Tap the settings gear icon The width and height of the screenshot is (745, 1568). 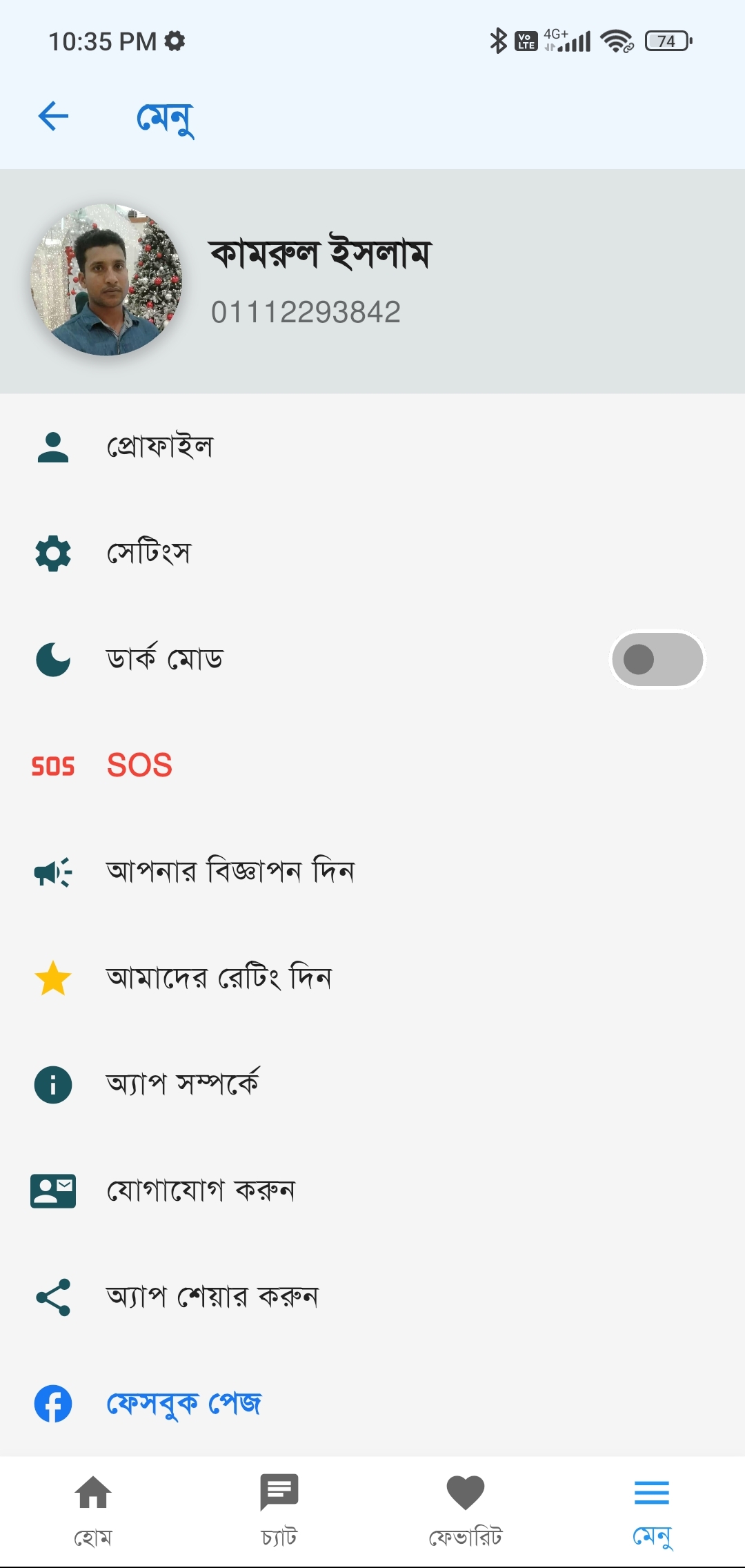click(x=53, y=553)
